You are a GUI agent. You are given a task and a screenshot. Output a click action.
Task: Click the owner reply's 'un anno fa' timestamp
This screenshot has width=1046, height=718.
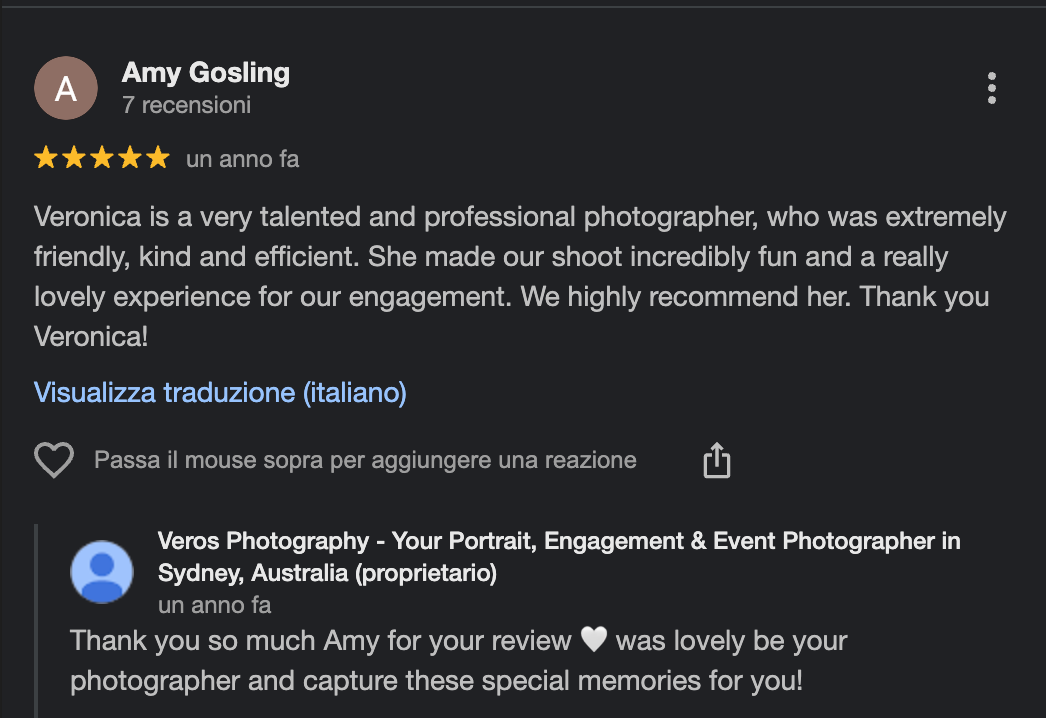214,605
